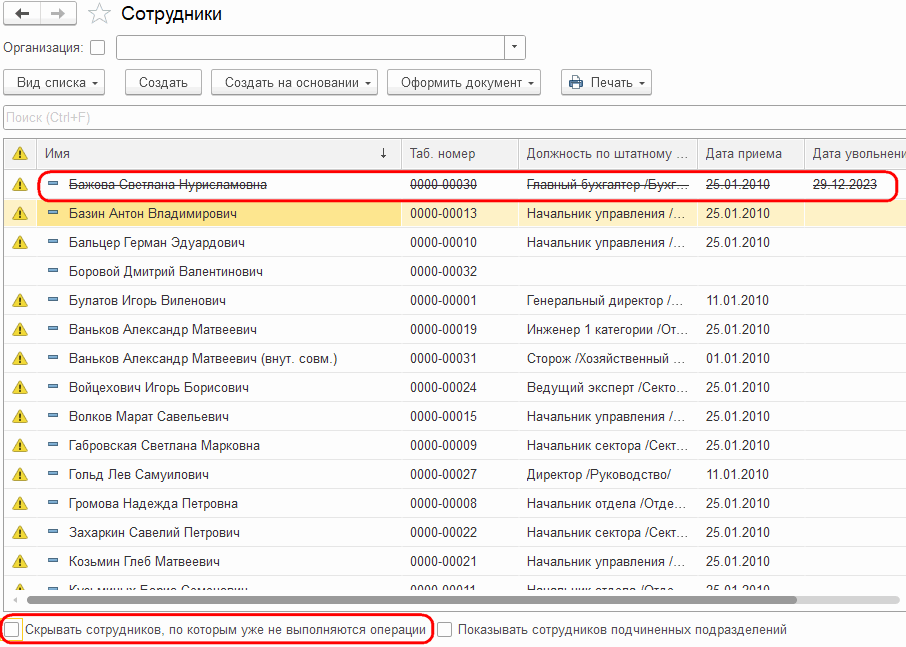Select the row Ваньков Александр Матвеевич (внут. совм.)
The image size is (906, 647).
[x=455, y=359]
